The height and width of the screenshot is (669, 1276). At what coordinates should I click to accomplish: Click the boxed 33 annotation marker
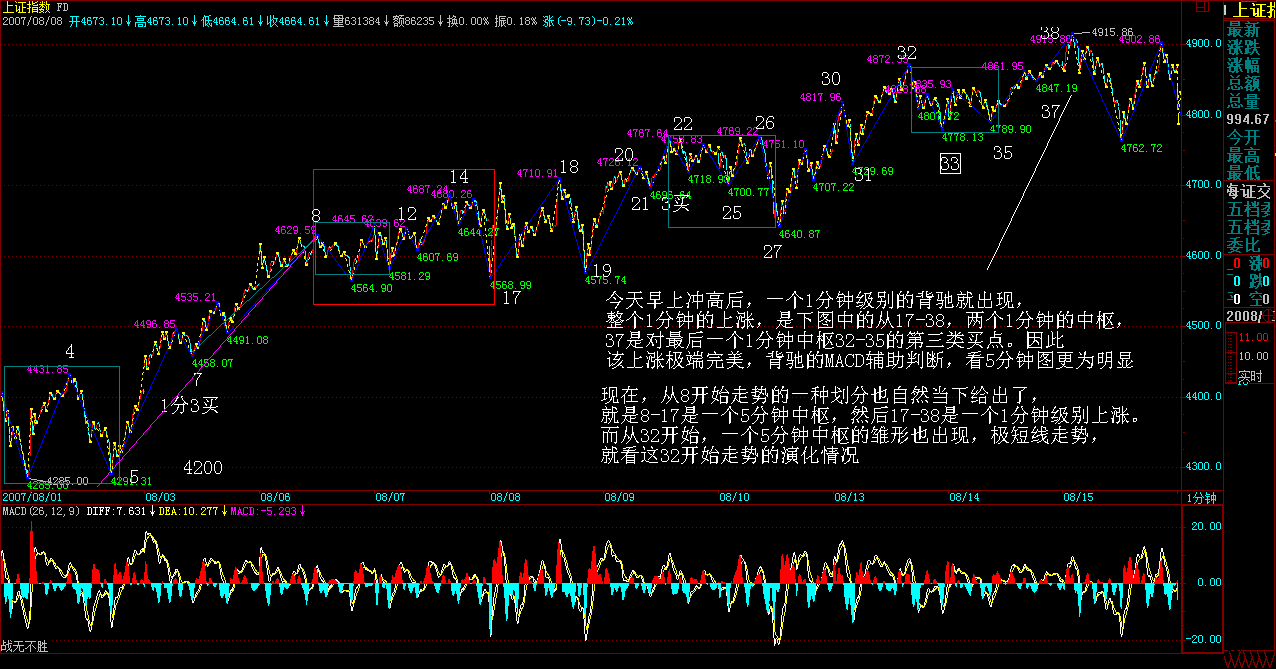950,164
